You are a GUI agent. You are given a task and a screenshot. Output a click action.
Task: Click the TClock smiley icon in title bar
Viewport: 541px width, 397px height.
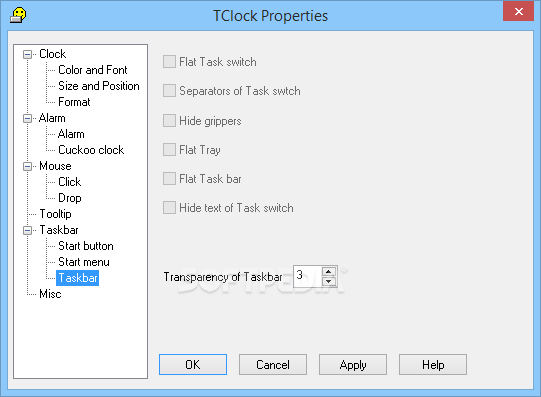point(18,16)
